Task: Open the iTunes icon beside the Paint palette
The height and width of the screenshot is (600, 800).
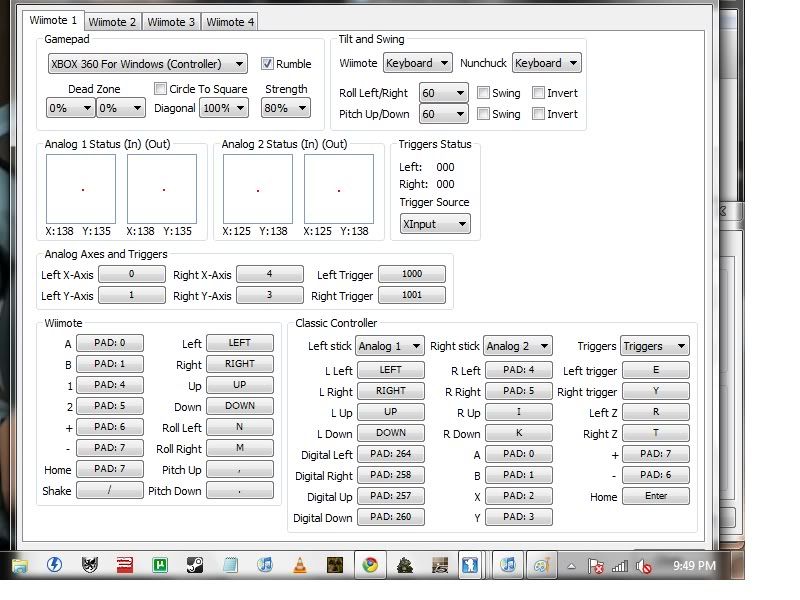Action: pyautogui.click(x=508, y=565)
